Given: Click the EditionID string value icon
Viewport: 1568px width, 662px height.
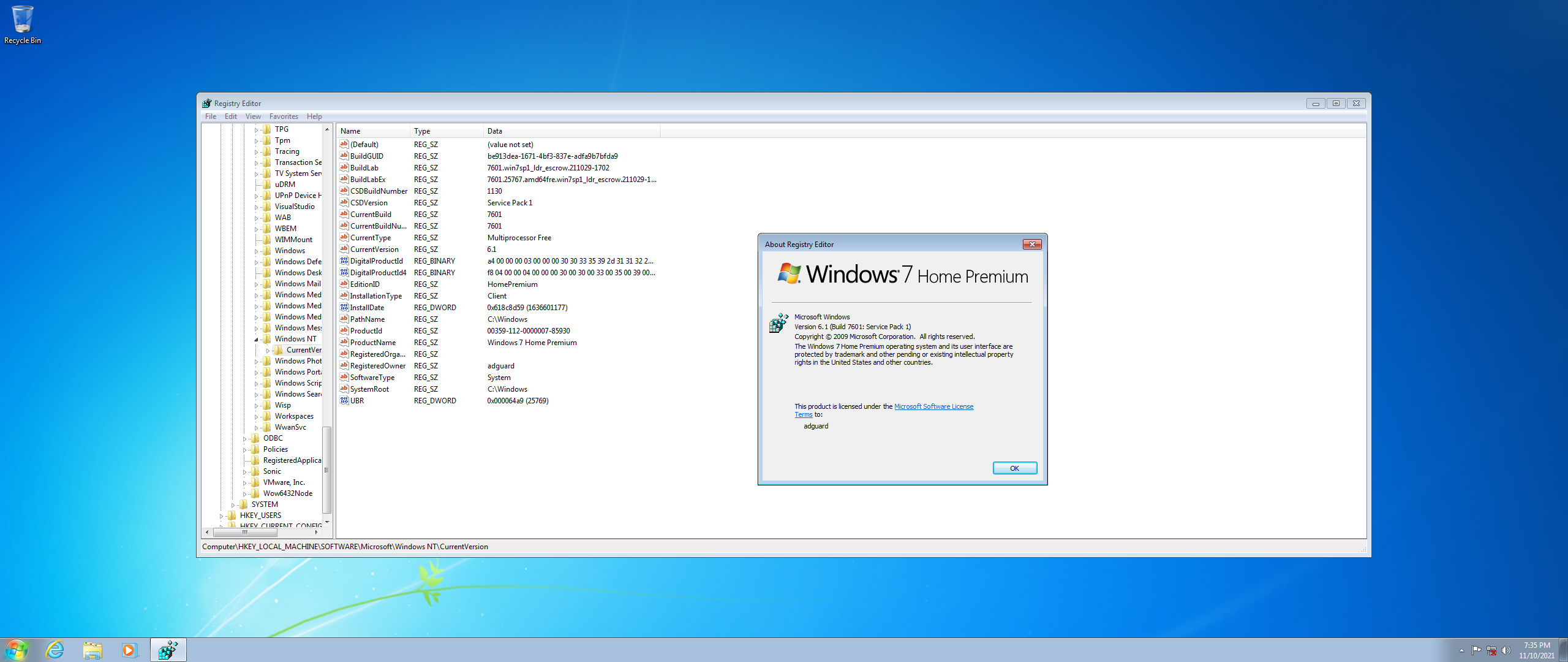Looking at the screenshot, I should point(344,284).
